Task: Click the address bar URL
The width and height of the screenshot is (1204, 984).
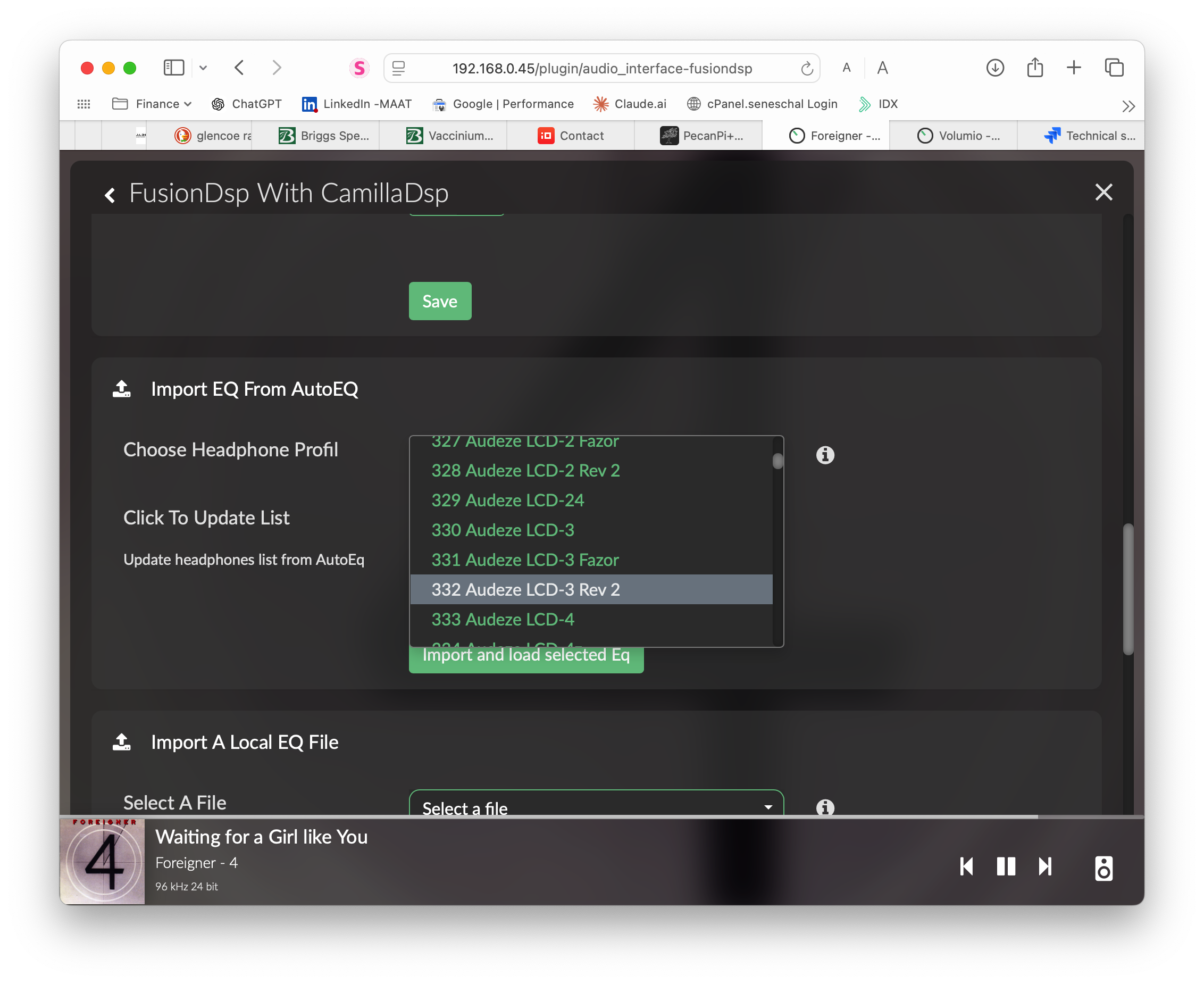Action: click(601, 69)
